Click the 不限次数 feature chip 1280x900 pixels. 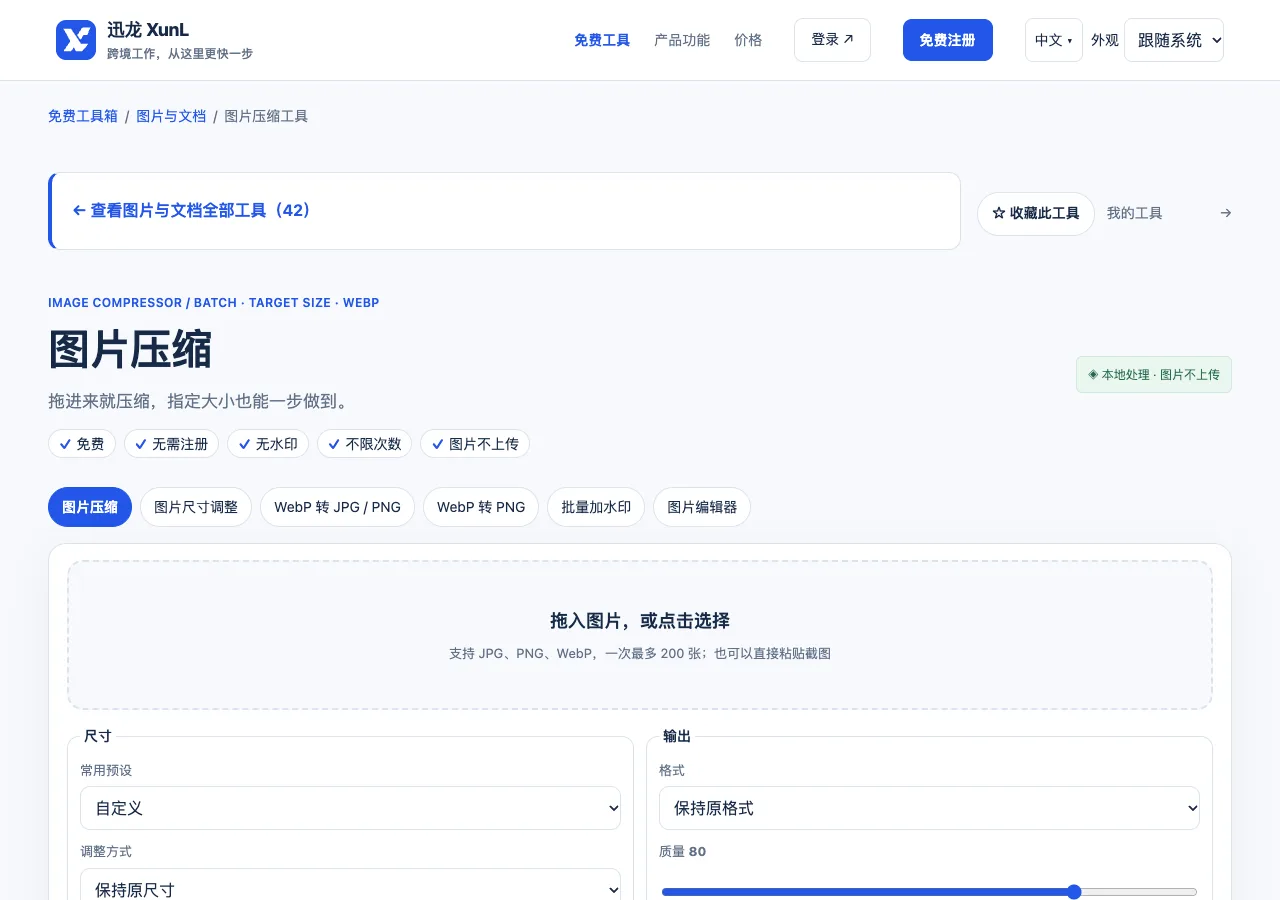(x=364, y=444)
